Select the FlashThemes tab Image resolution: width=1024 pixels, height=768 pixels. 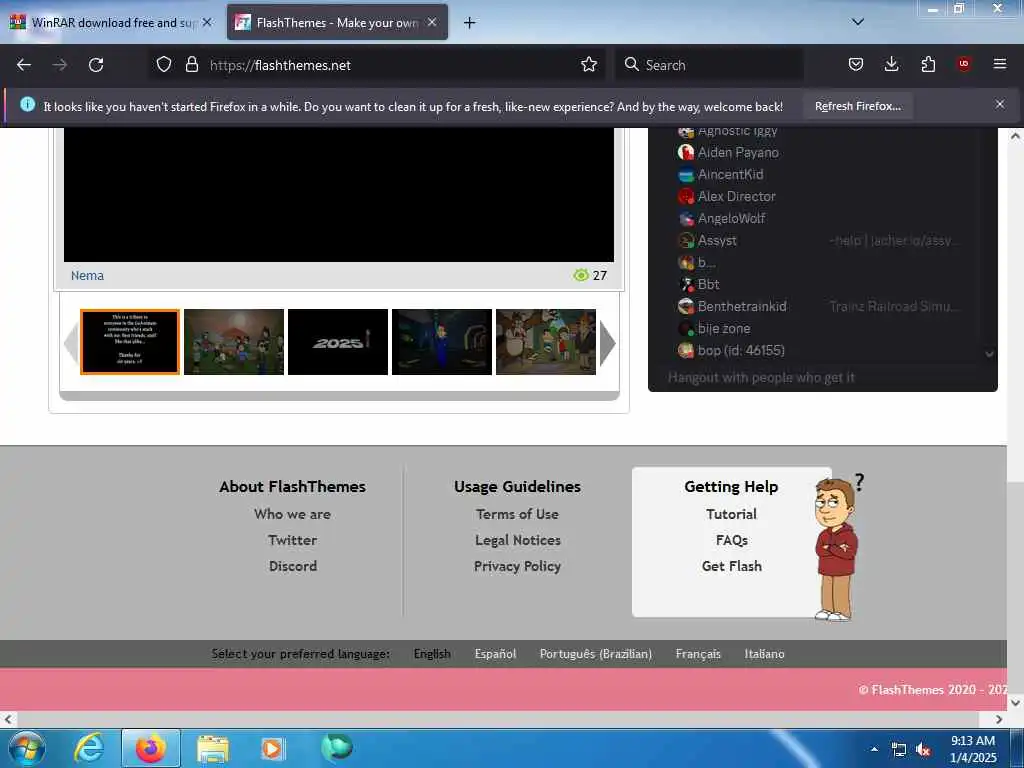pos(337,22)
